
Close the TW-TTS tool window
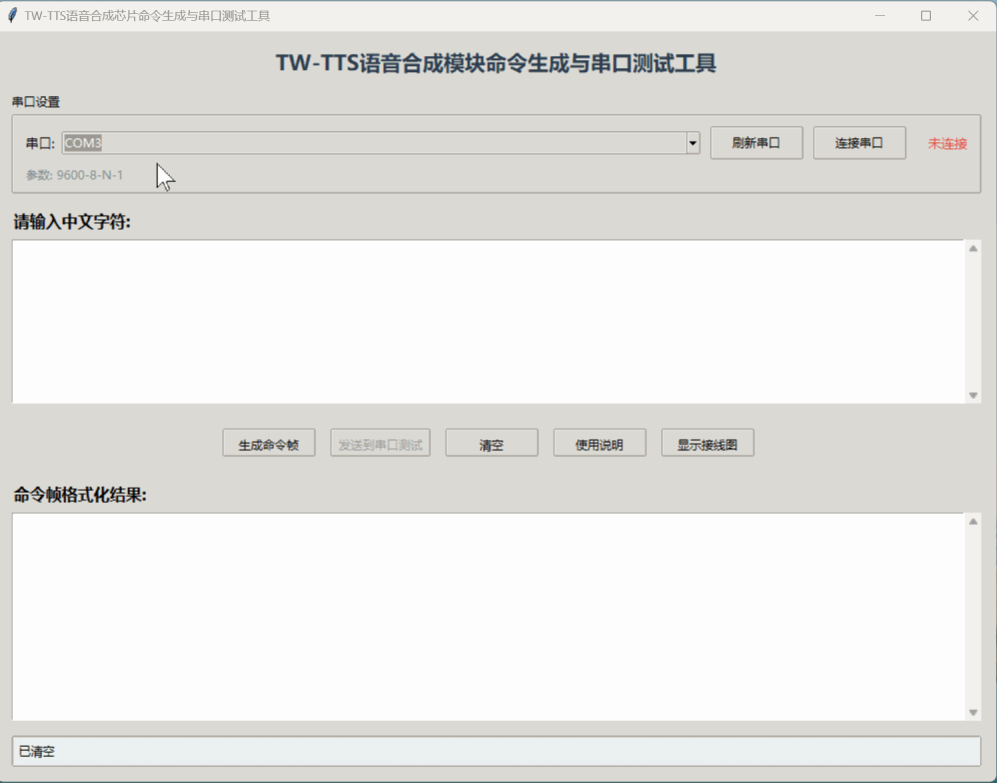tap(973, 16)
